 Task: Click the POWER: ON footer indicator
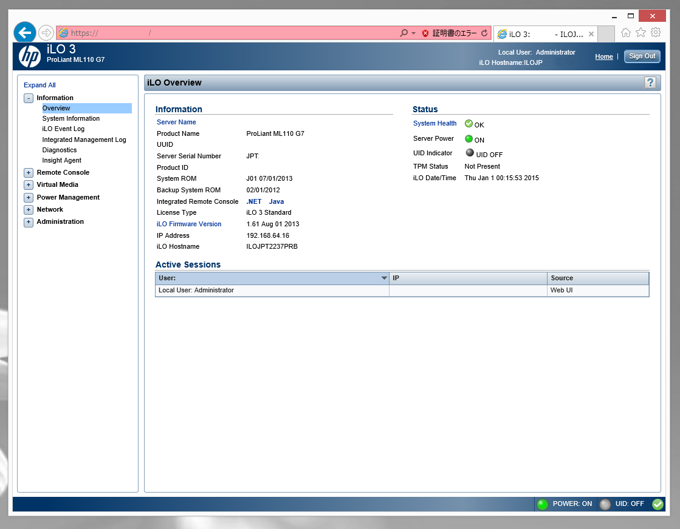(565, 504)
